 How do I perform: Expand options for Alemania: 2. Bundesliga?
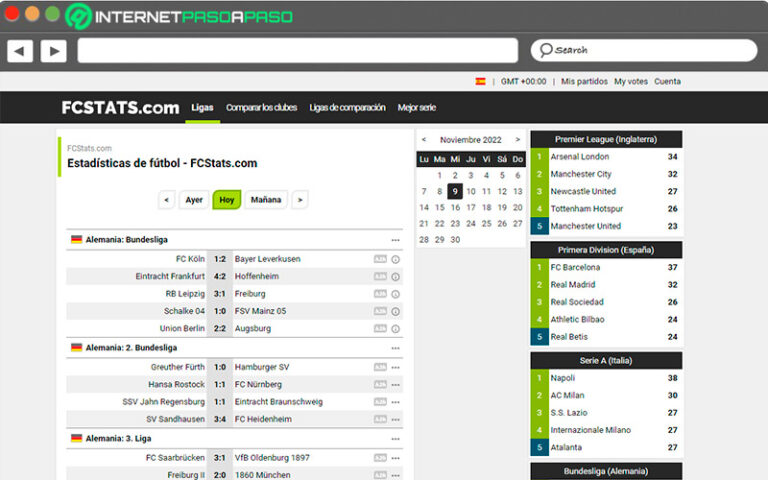[395, 348]
